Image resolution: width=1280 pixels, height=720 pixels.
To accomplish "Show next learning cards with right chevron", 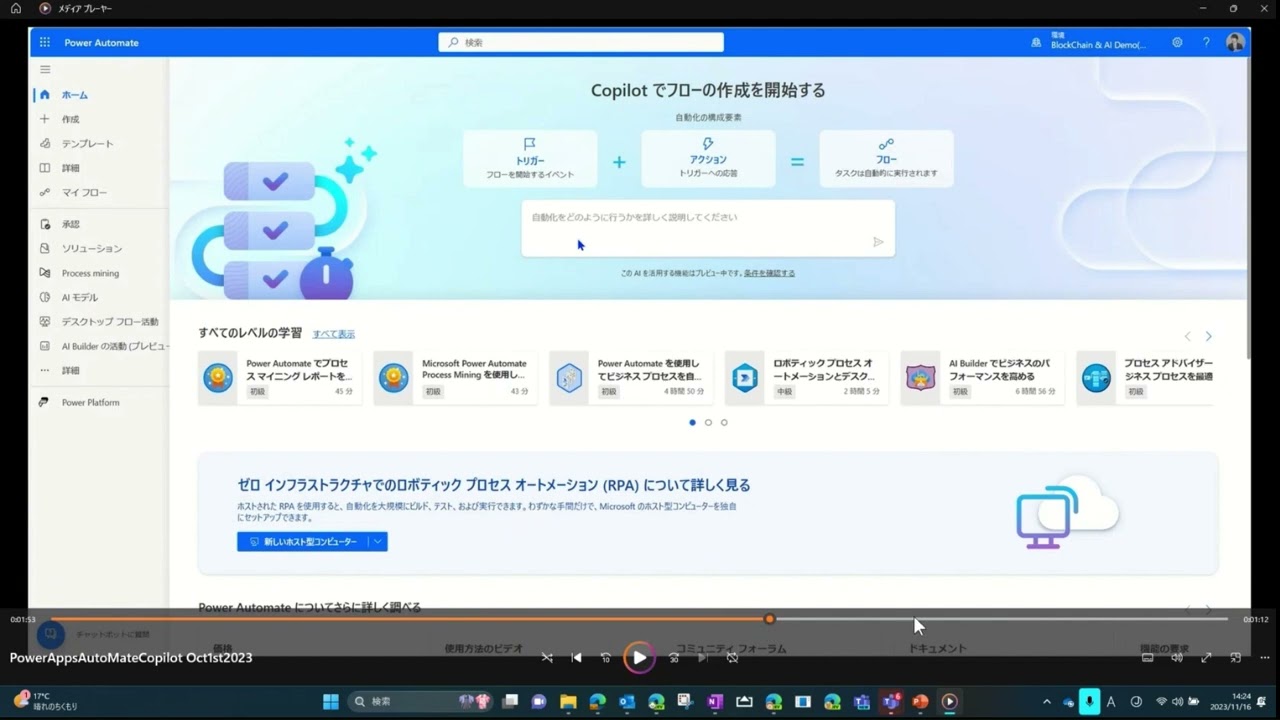I will 1208,336.
